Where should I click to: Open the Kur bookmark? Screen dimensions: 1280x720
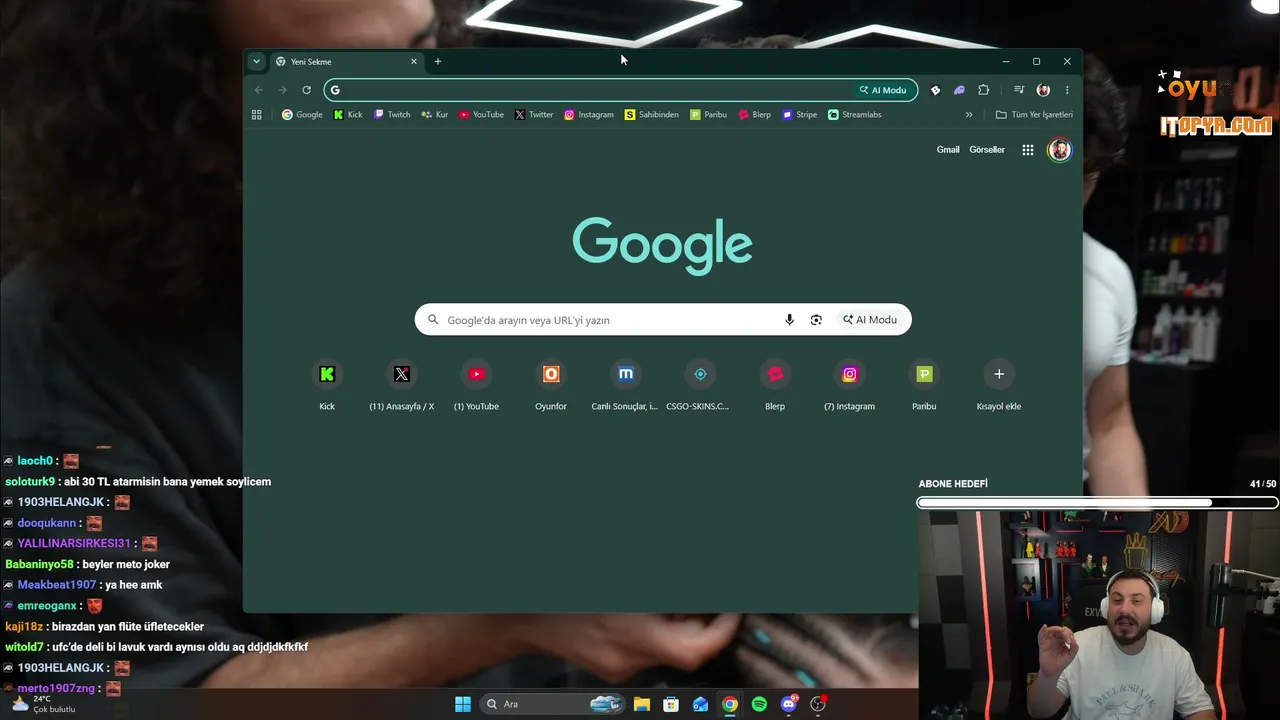[435, 115]
